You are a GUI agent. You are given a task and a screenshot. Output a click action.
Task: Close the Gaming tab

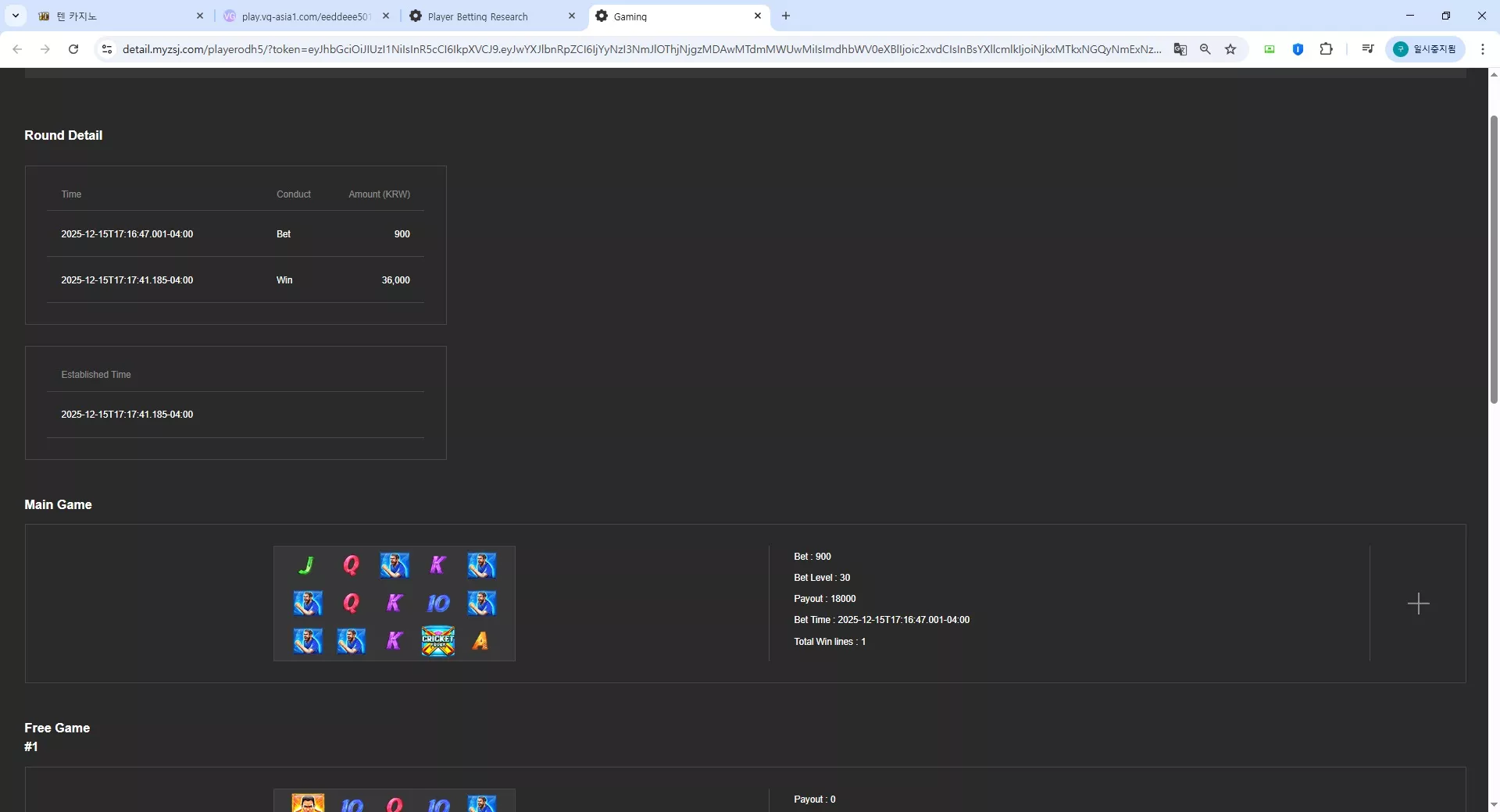pyautogui.click(x=758, y=16)
